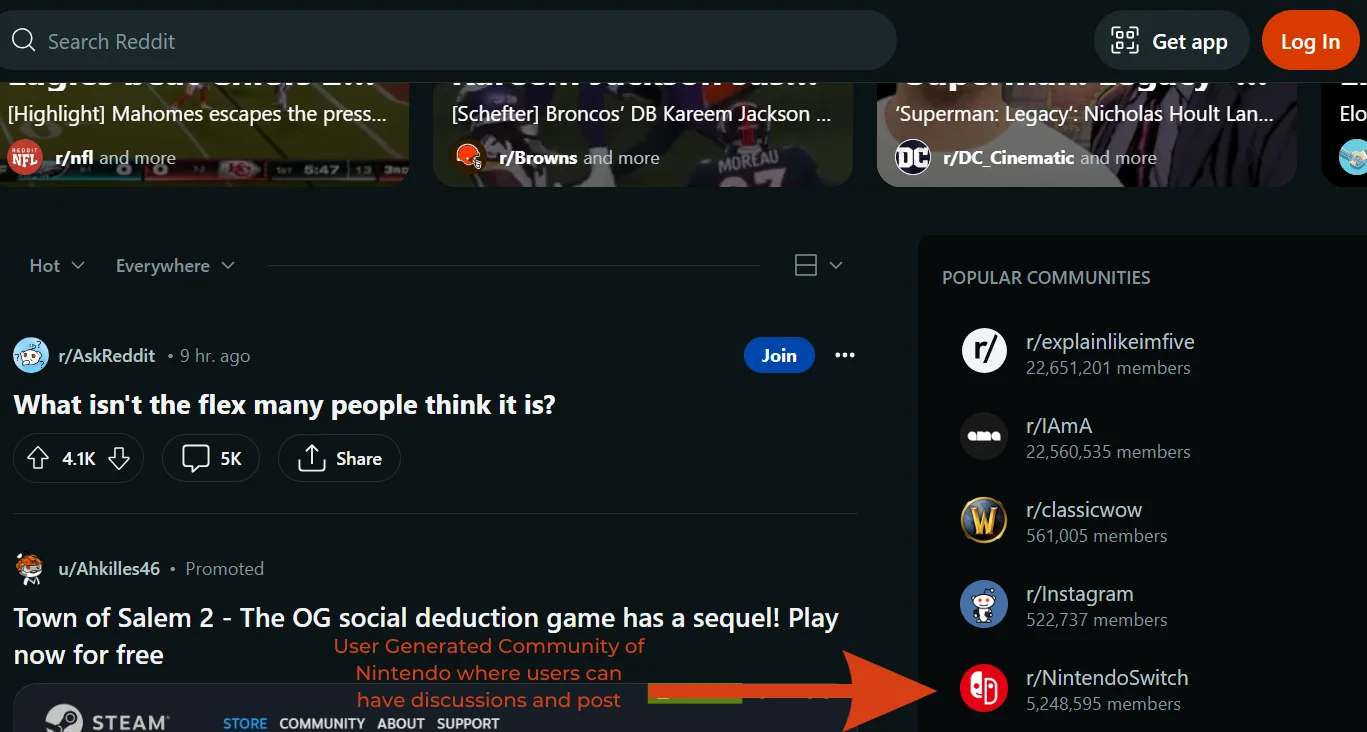Open the r/AskReddit subreddit link

[107, 355]
